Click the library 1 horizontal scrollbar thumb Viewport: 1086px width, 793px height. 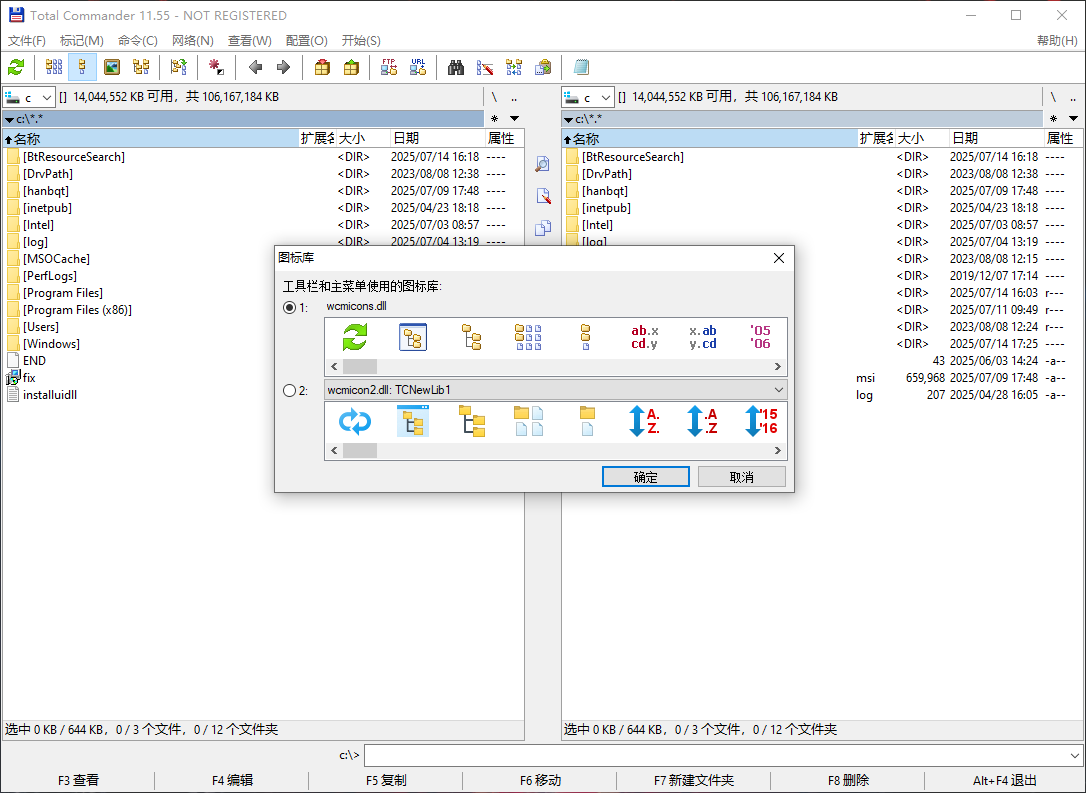360,366
